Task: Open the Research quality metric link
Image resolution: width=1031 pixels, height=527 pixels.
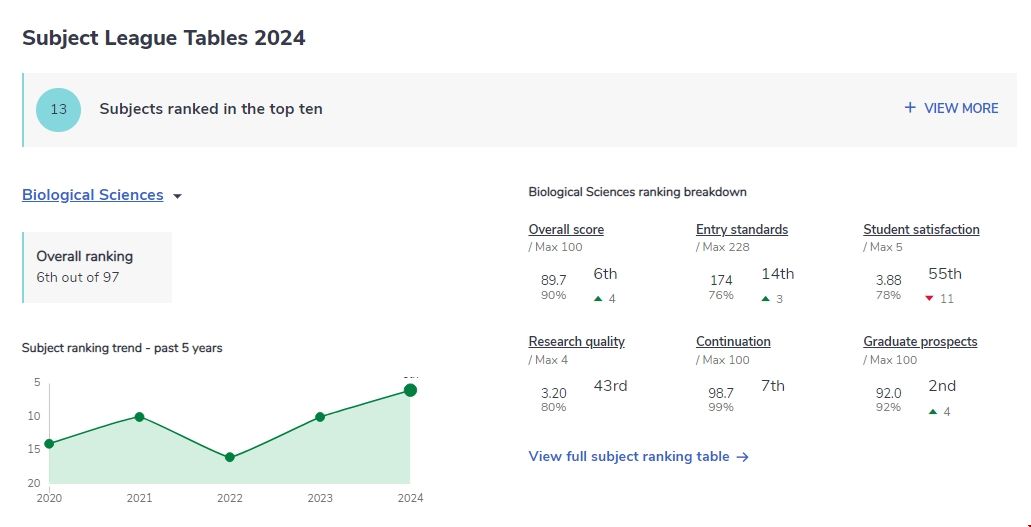Action: point(576,341)
